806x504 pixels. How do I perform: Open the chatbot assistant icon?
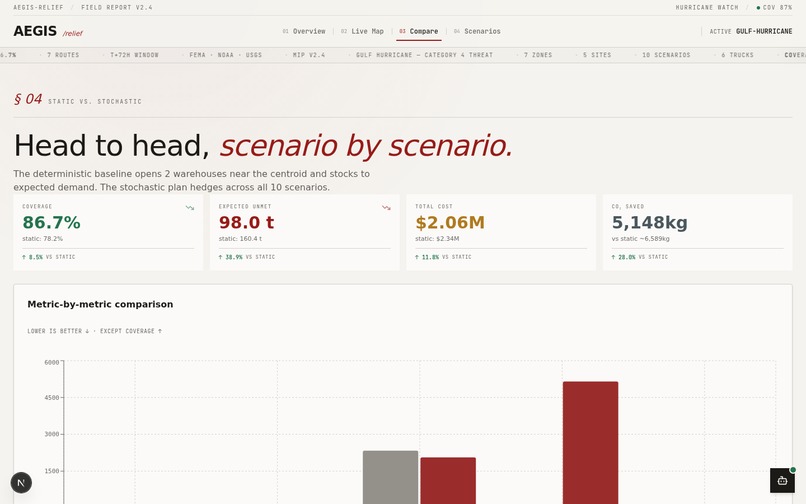[x=782, y=480]
